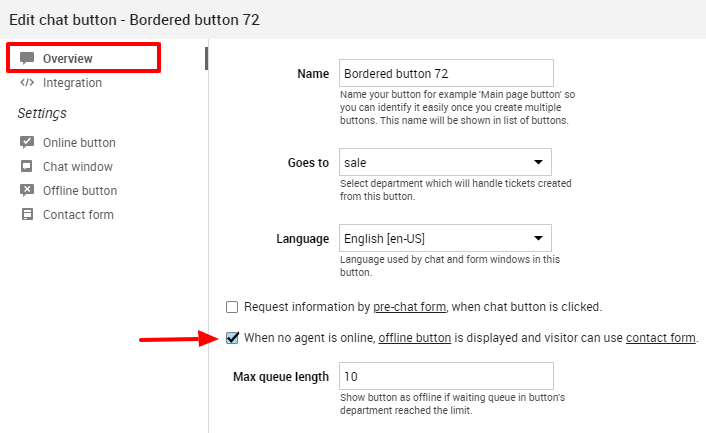Uncheck the offline button displayed checkbox
Screen dimensions: 706x433
(232, 338)
